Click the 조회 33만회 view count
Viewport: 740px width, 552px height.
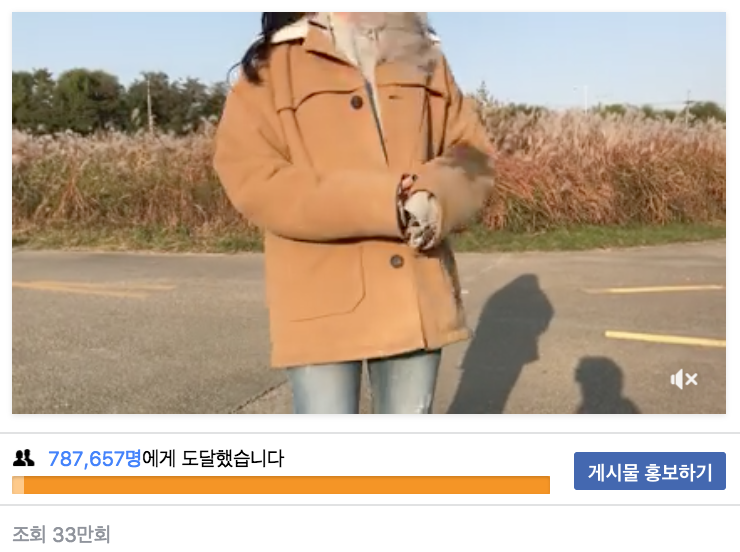click(x=61, y=535)
